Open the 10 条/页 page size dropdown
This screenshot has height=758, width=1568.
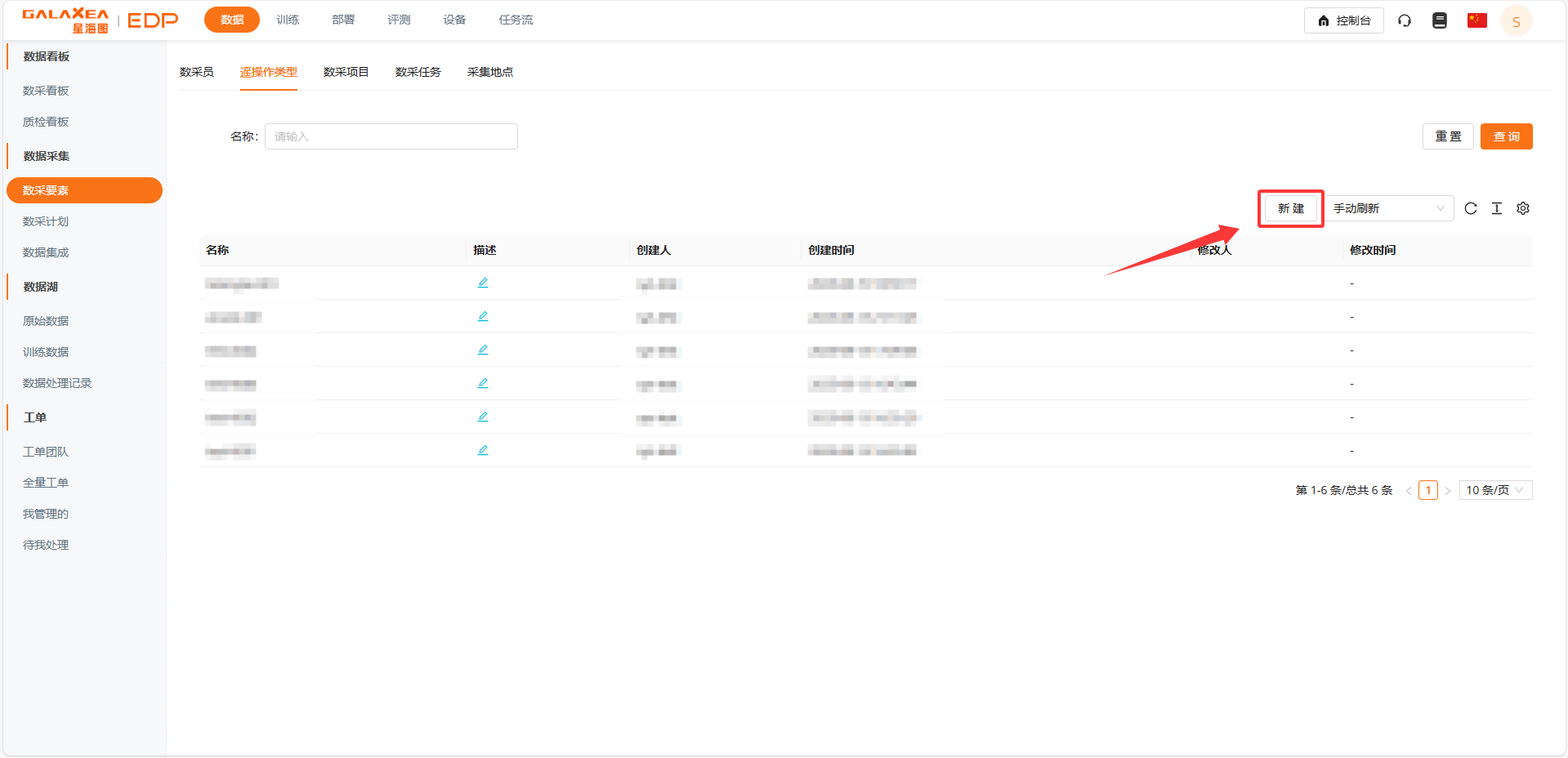pos(1494,490)
